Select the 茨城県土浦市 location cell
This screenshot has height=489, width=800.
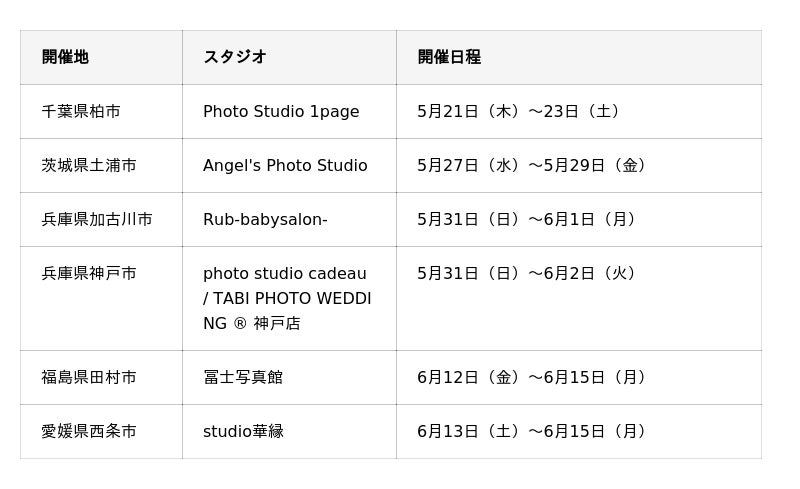(89, 165)
